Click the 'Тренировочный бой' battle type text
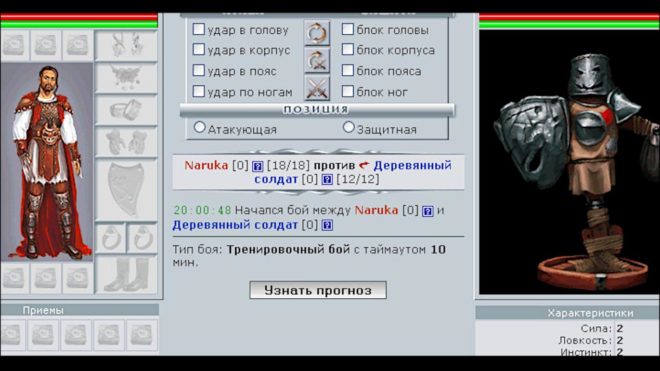 pos(288,250)
